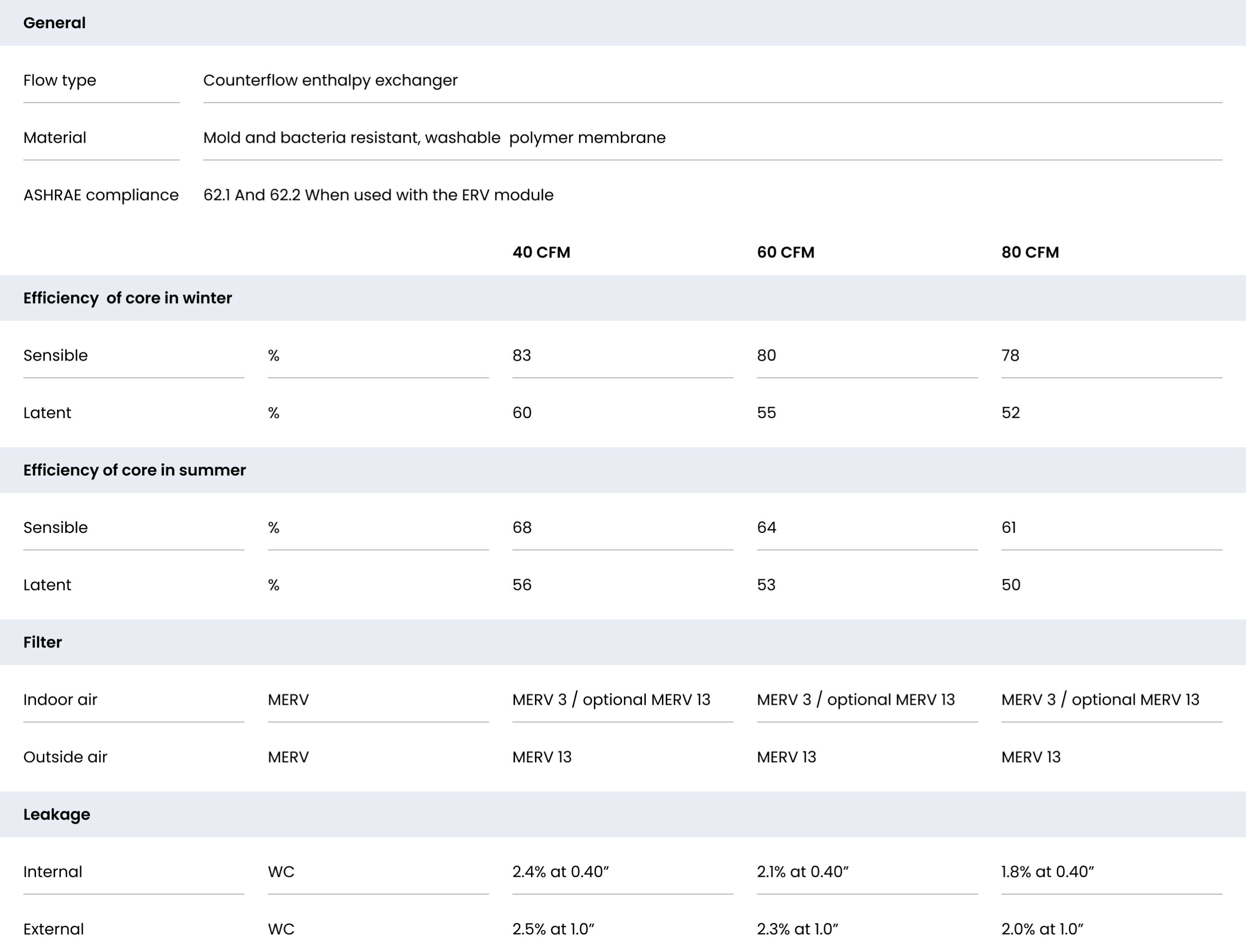Click 'MERV 3 / optional MERV 13' under 80 CFM
Image resolution: width=1246 pixels, height=952 pixels.
click(1100, 700)
